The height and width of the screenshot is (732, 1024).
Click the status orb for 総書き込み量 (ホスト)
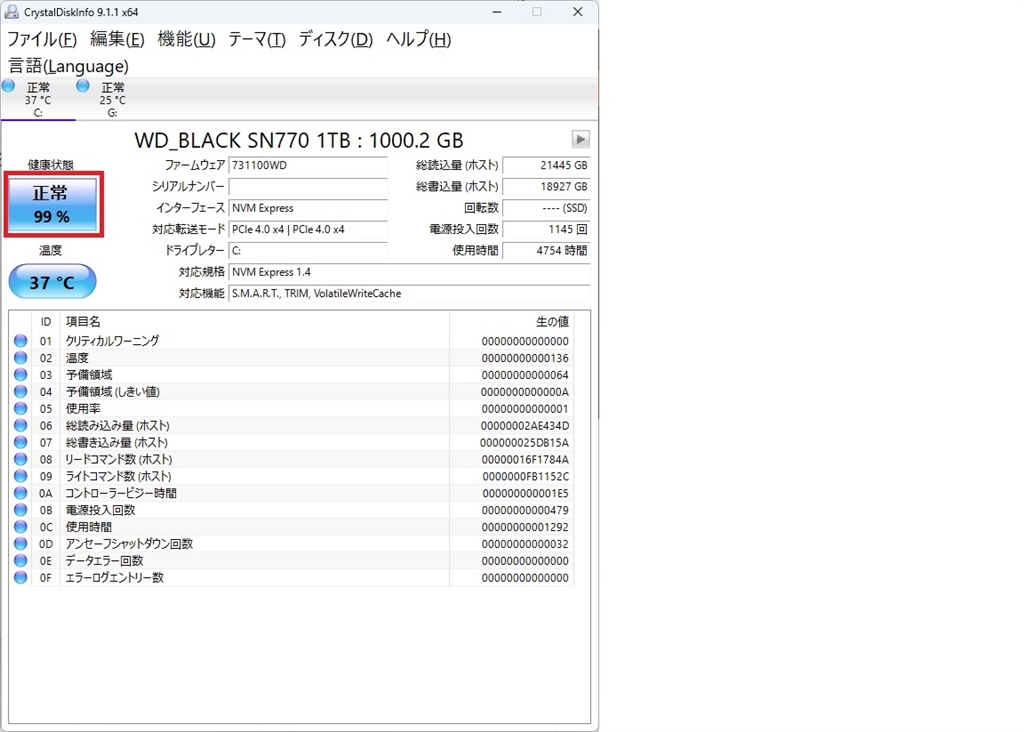[x=21, y=443]
